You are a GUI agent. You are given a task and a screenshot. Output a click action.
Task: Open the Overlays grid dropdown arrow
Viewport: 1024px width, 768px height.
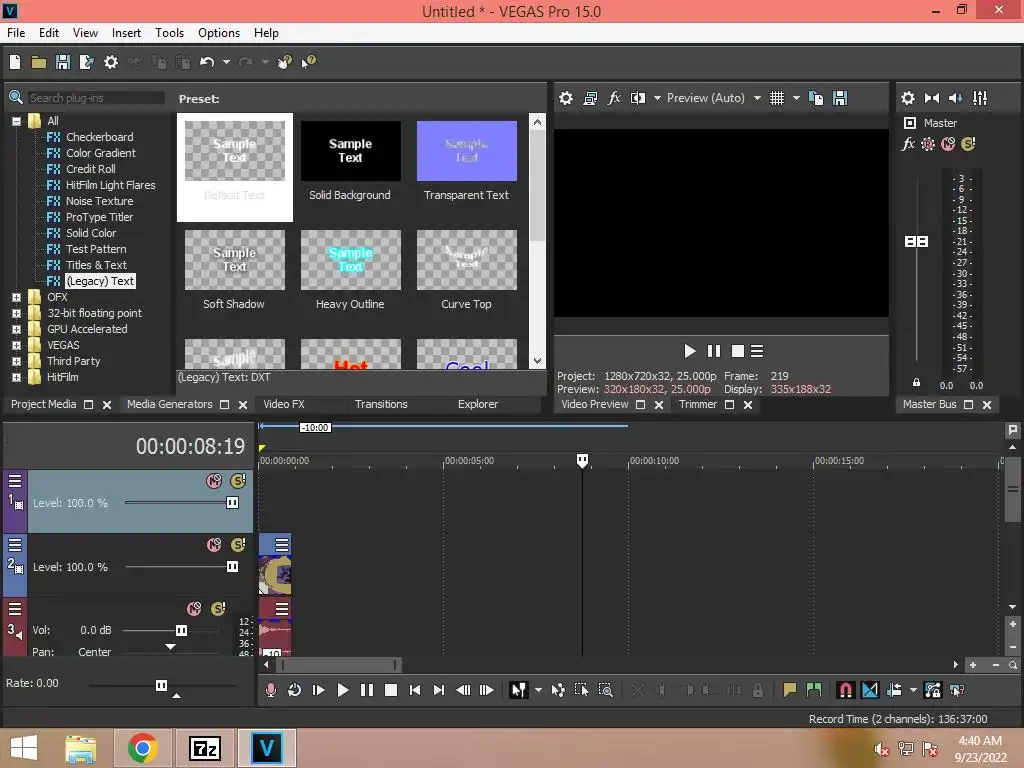796,98
